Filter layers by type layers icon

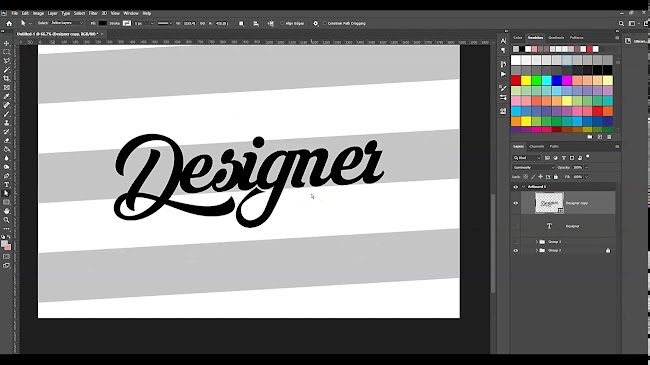coord(564,158)
